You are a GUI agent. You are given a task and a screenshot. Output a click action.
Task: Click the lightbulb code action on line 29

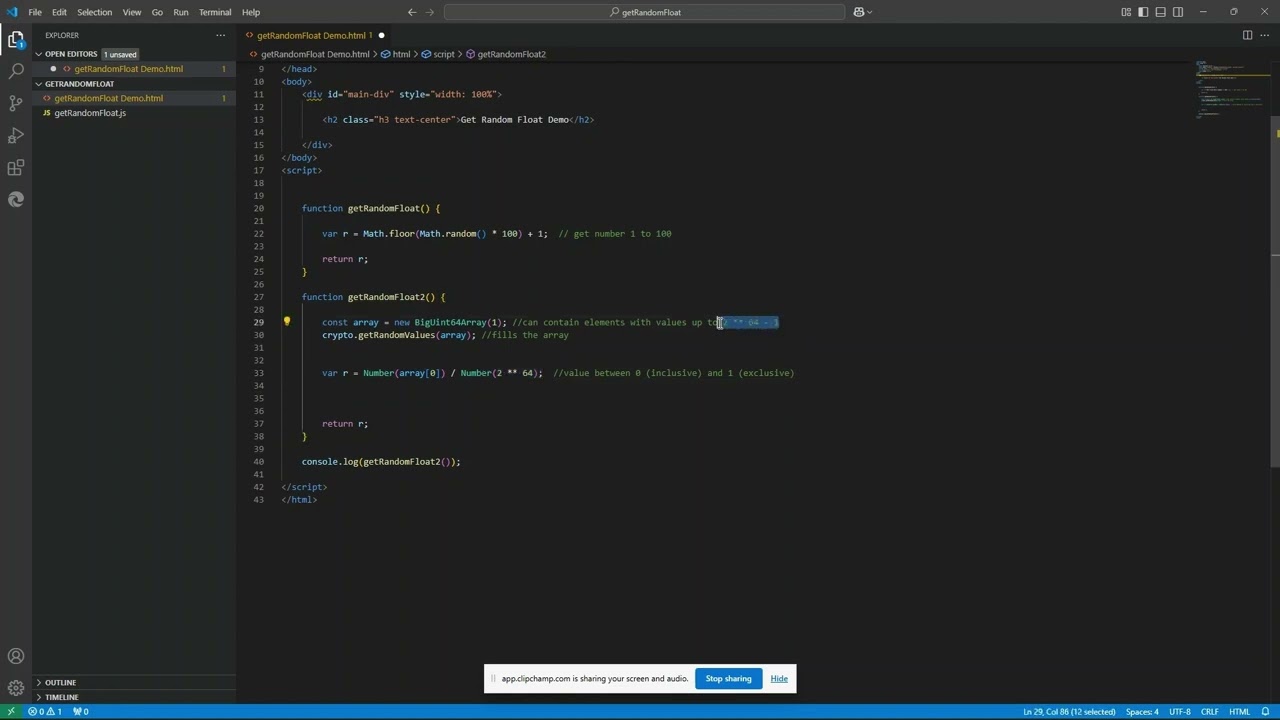pos(286,322)
